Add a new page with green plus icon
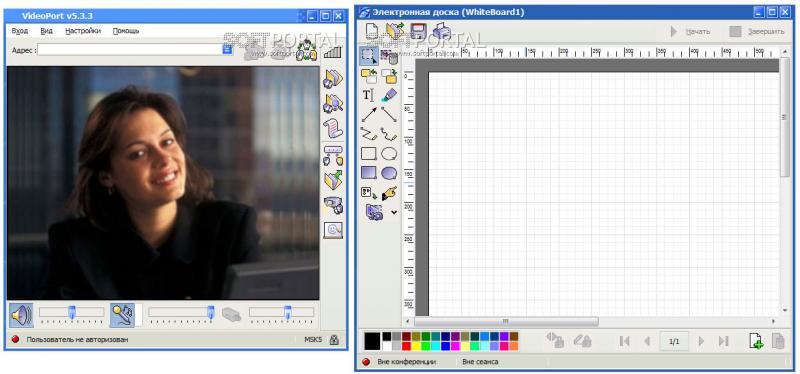The width and height of the screenshot is (800, 374). [x=756, y=341]
